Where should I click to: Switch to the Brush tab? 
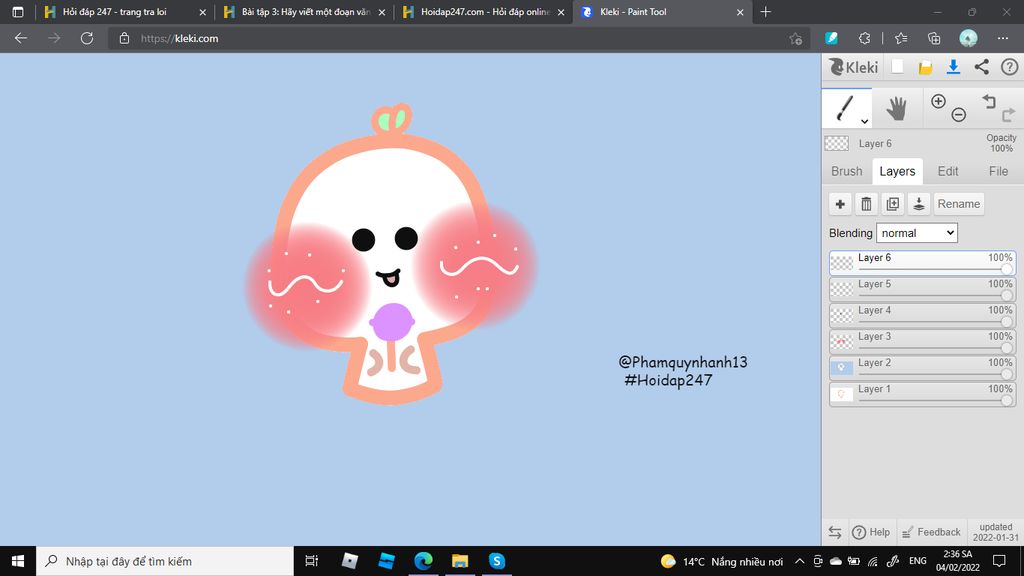tap(846, 171)
